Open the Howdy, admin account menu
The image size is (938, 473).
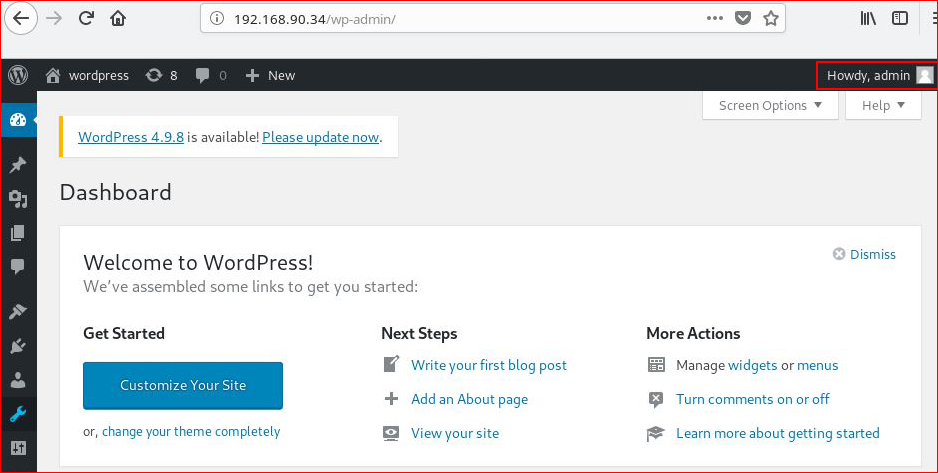pos(876,75)
